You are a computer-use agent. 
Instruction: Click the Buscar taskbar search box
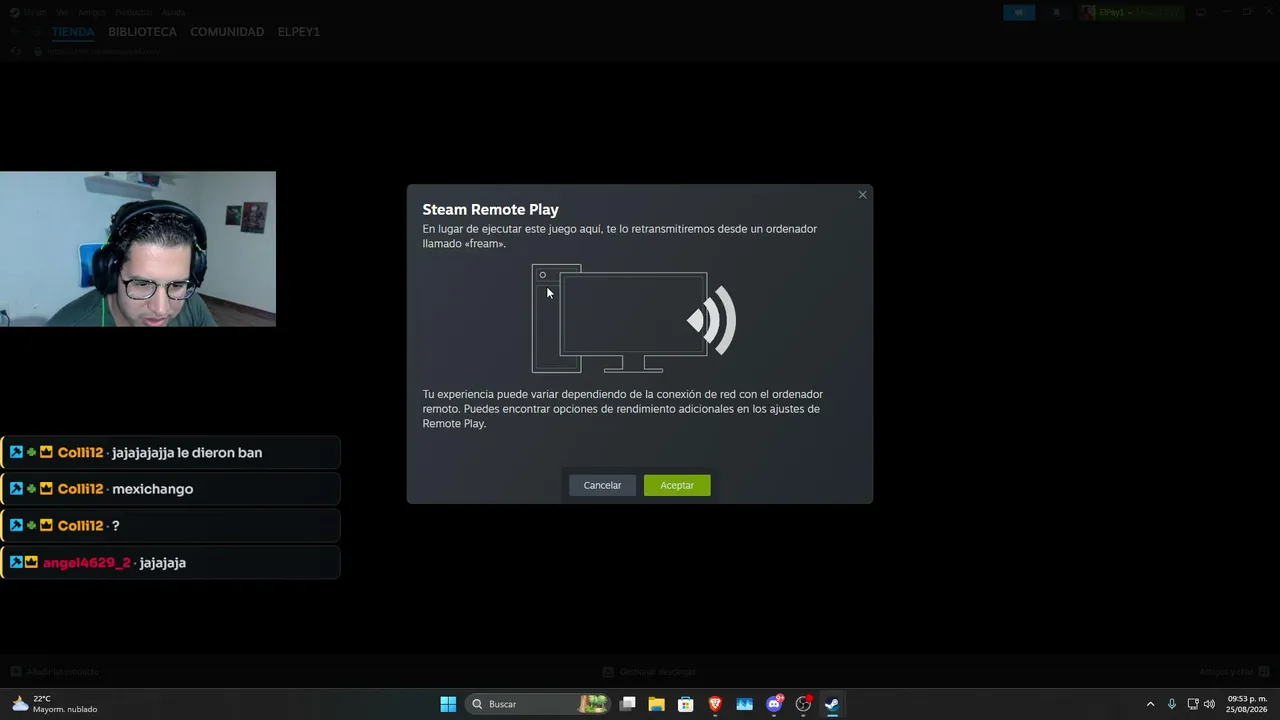coord(538,704)
